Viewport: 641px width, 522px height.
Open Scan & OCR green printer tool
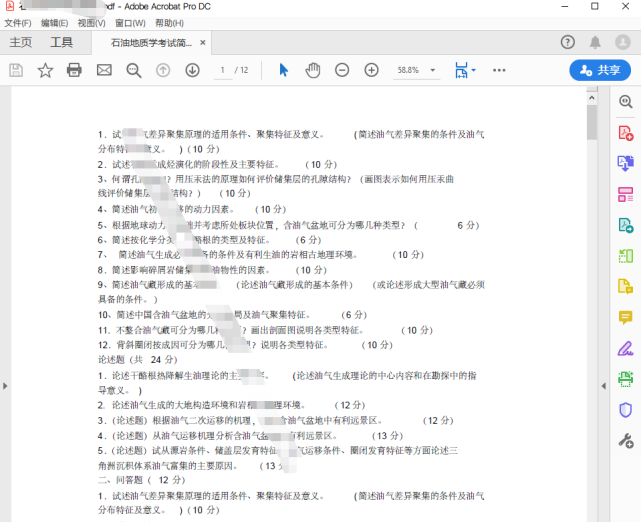[625, 379]
